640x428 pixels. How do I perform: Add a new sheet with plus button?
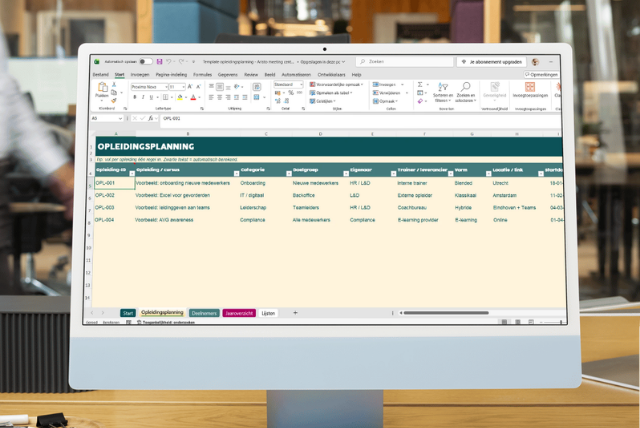295,313
